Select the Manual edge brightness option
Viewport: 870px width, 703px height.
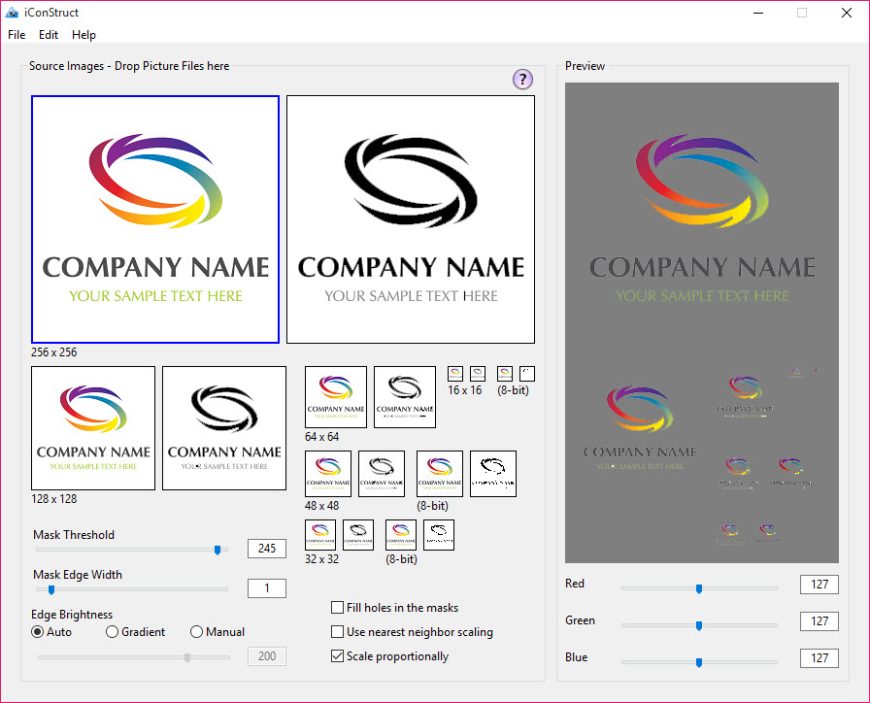[x=196, y=632]
